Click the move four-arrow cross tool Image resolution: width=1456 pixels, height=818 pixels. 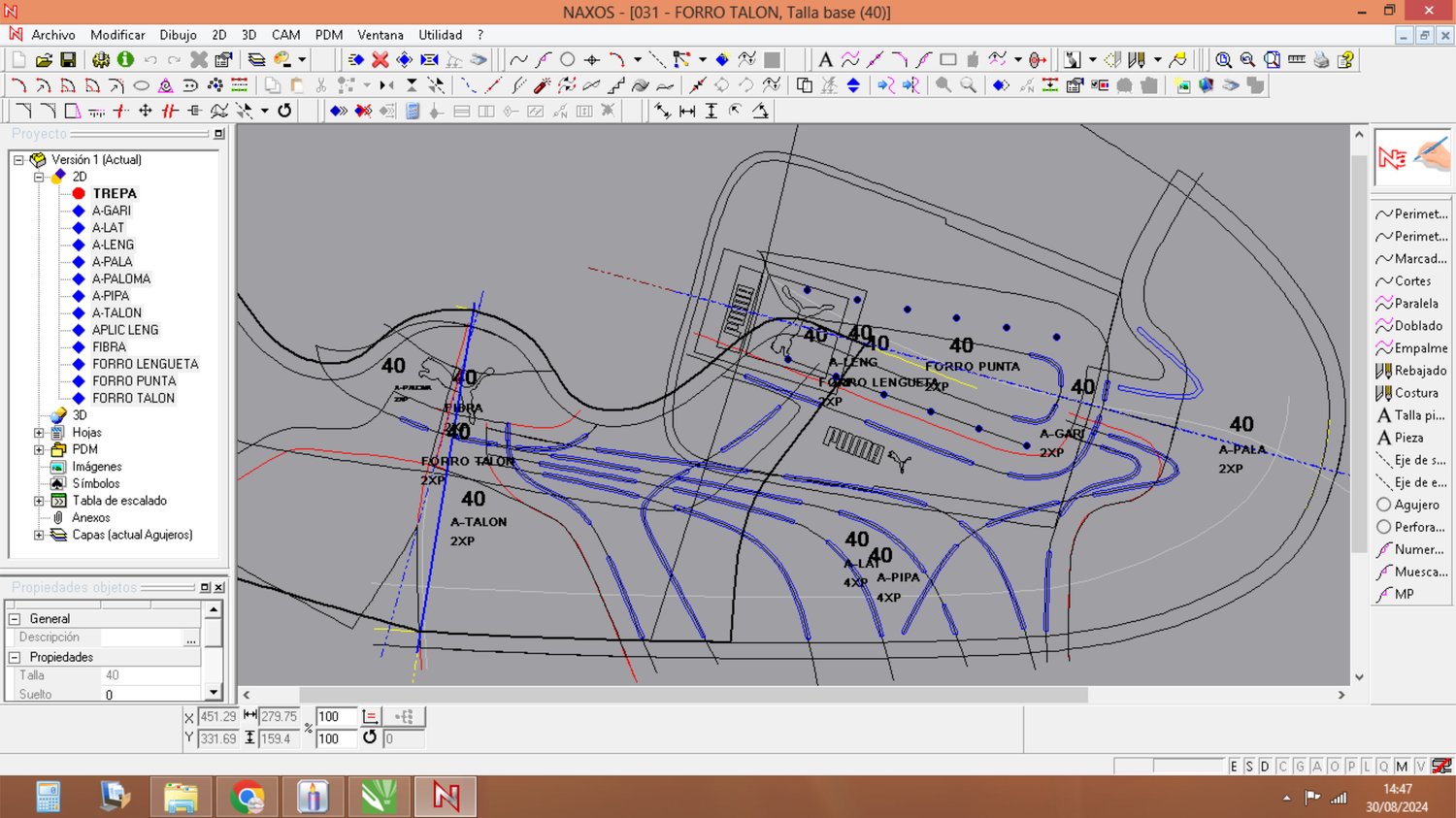point(145,111)
